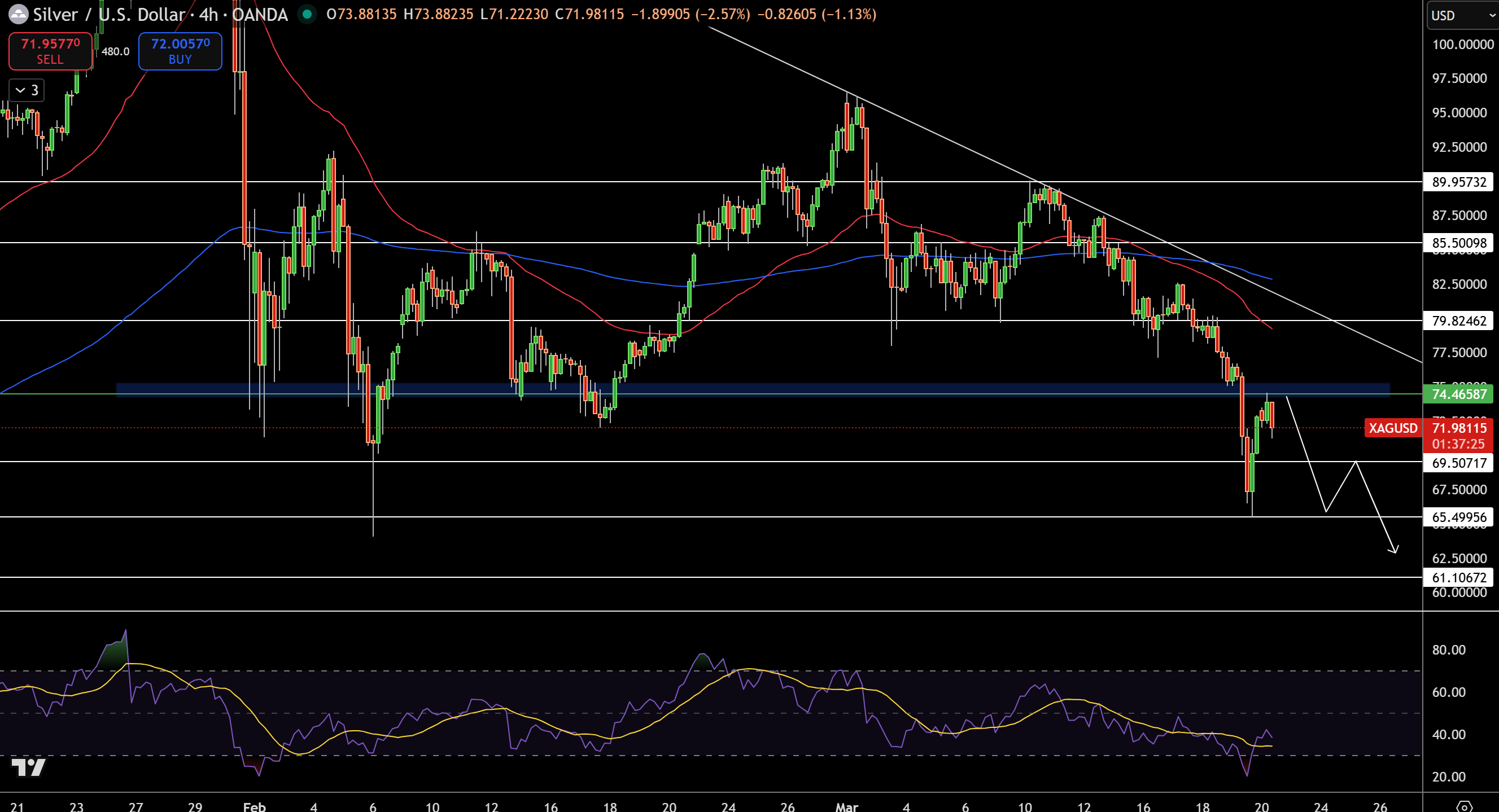Select the 61.10672 horizontal line label
This screenshot has width=1499, height=812.
point(1459,577)
